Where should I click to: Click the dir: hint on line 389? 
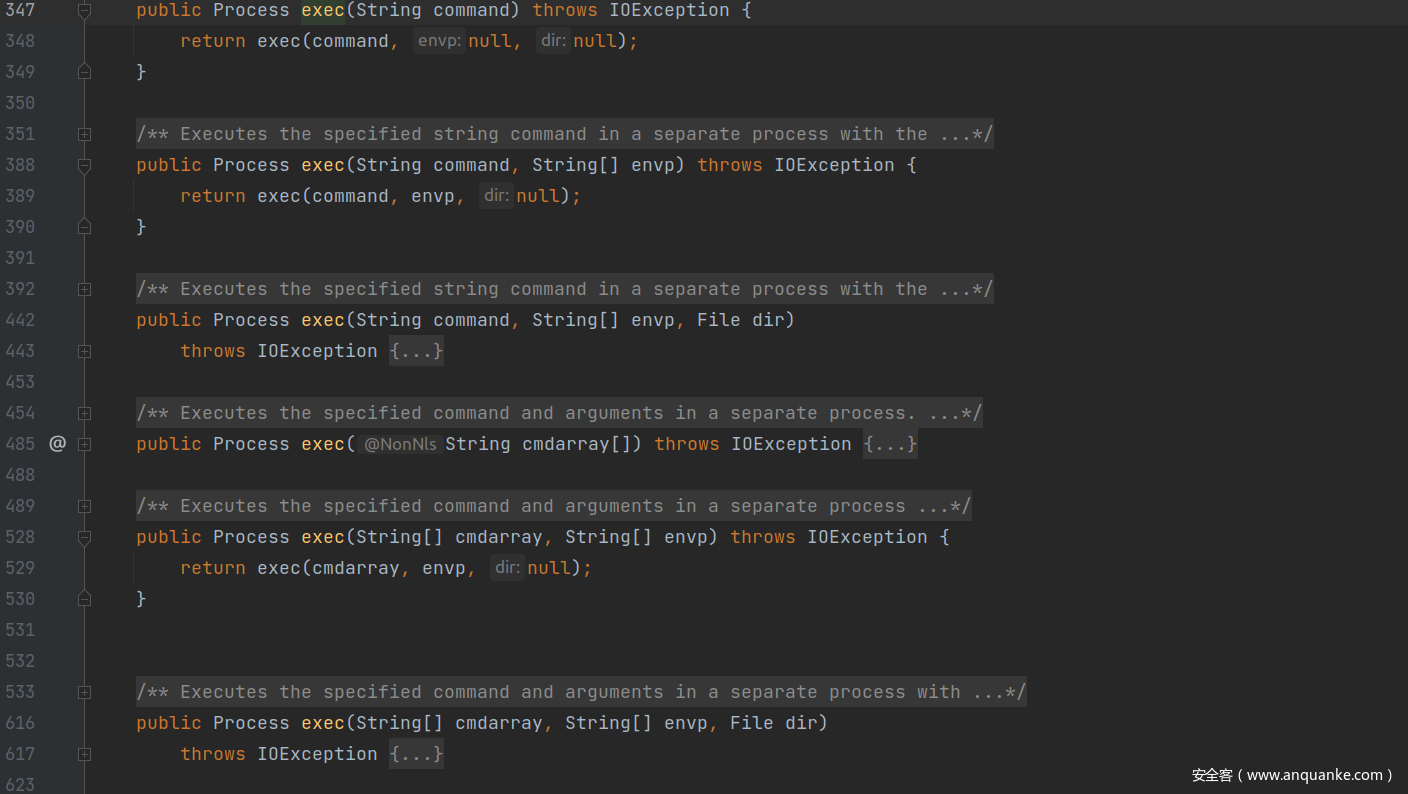click(497, 196)
